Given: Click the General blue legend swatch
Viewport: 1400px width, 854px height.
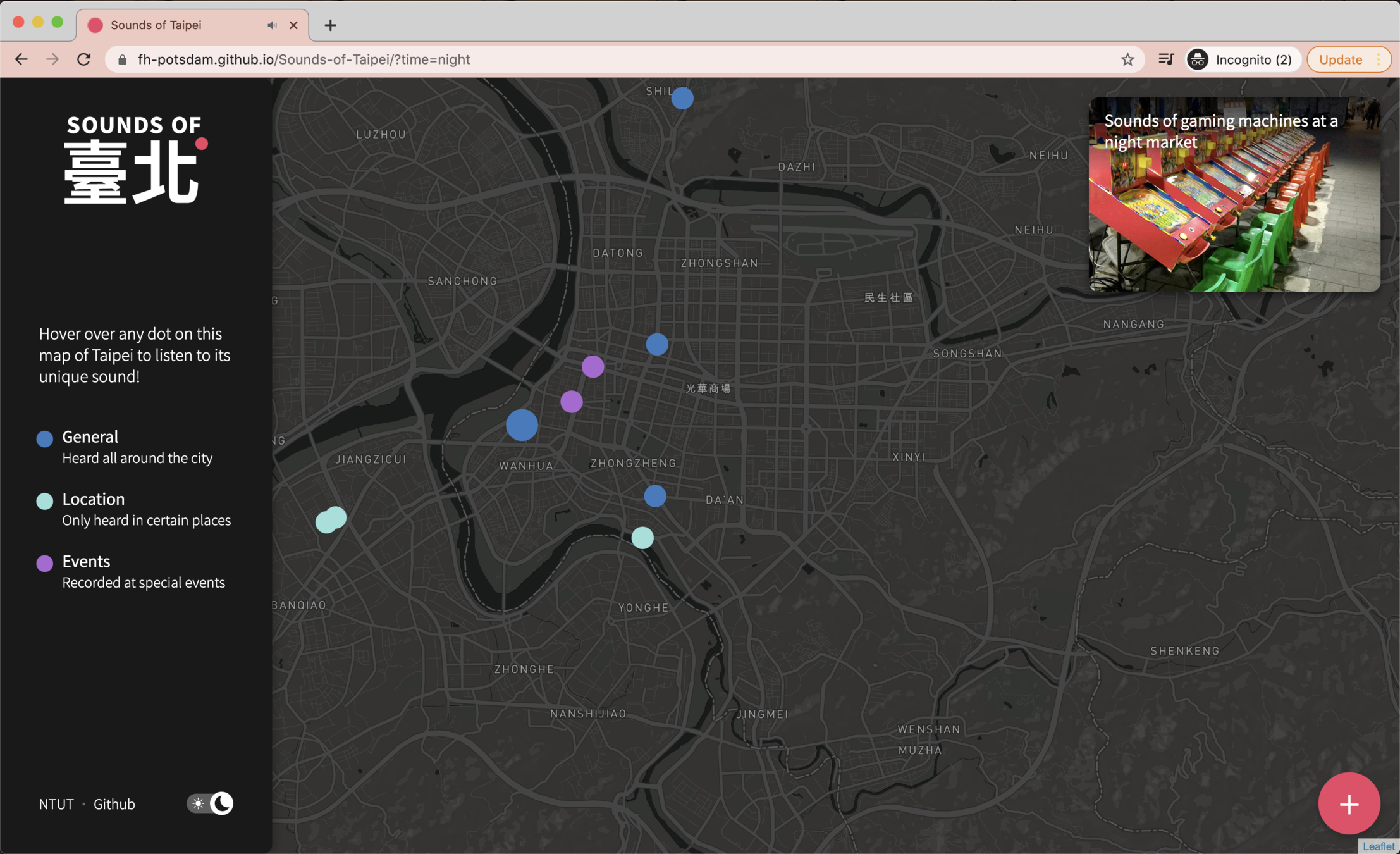Looking at the screenshot, I should (x=44, y=439).
